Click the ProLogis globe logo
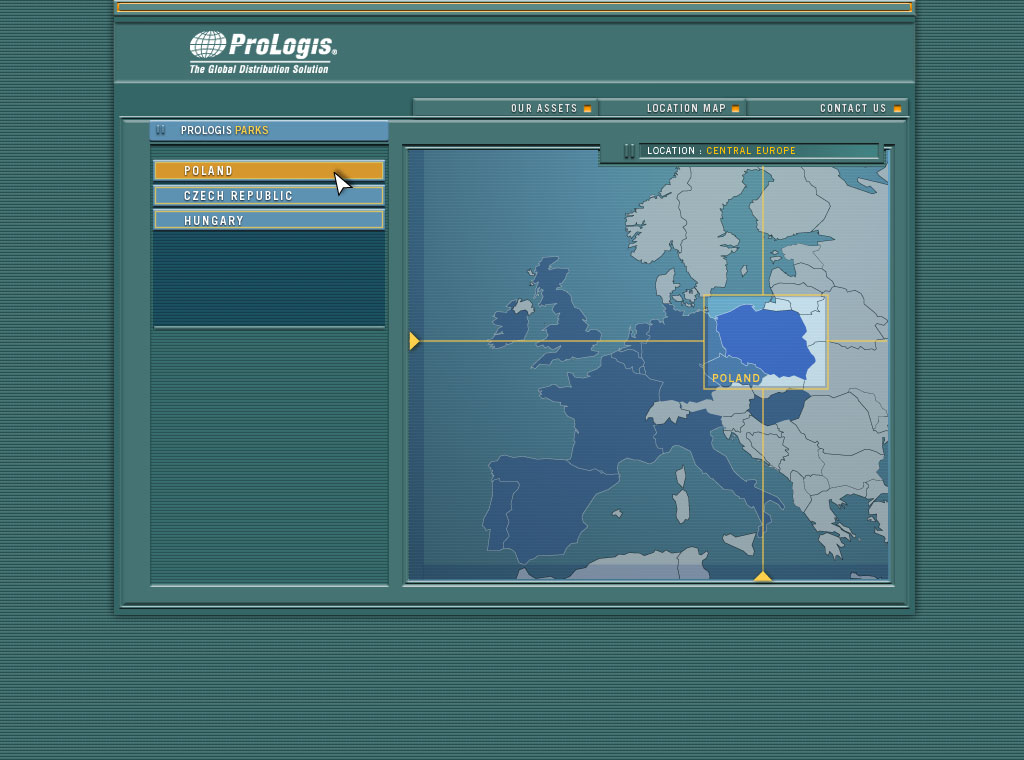 point(208,45)
